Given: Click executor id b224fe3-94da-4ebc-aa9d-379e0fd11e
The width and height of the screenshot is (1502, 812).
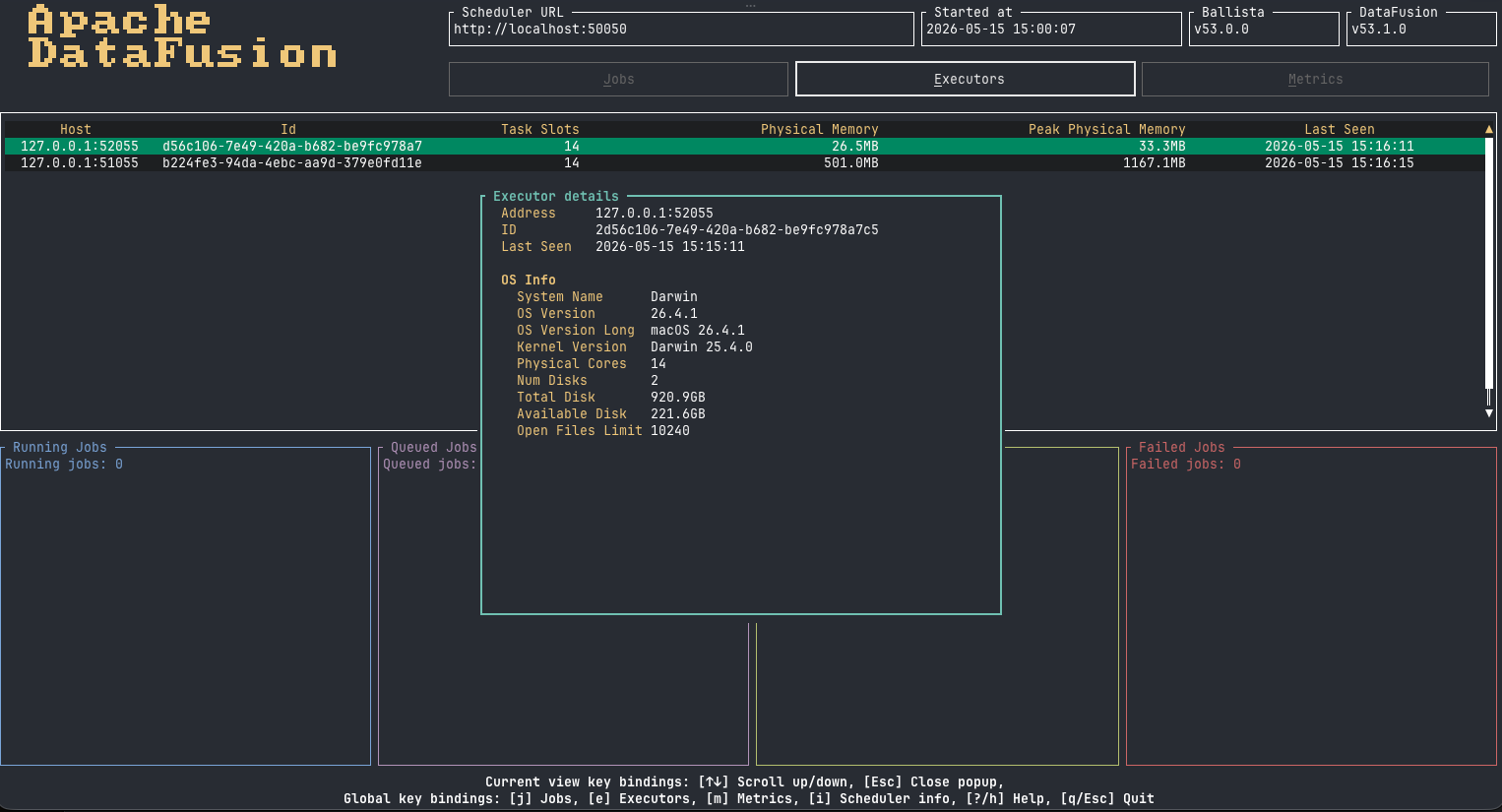Looking at the screenshot, I should point(292,163).
